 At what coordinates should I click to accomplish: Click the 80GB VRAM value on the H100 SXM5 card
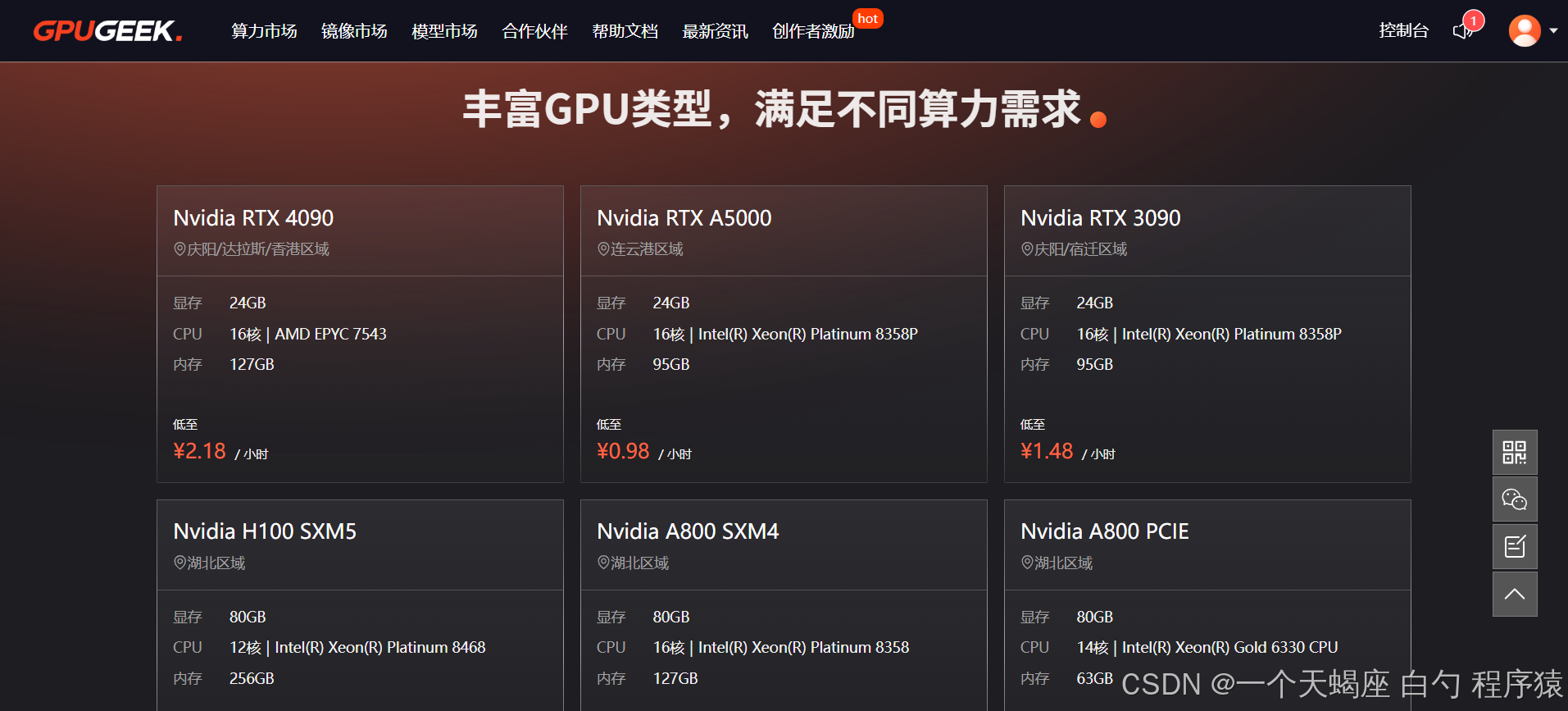point(248,617)
